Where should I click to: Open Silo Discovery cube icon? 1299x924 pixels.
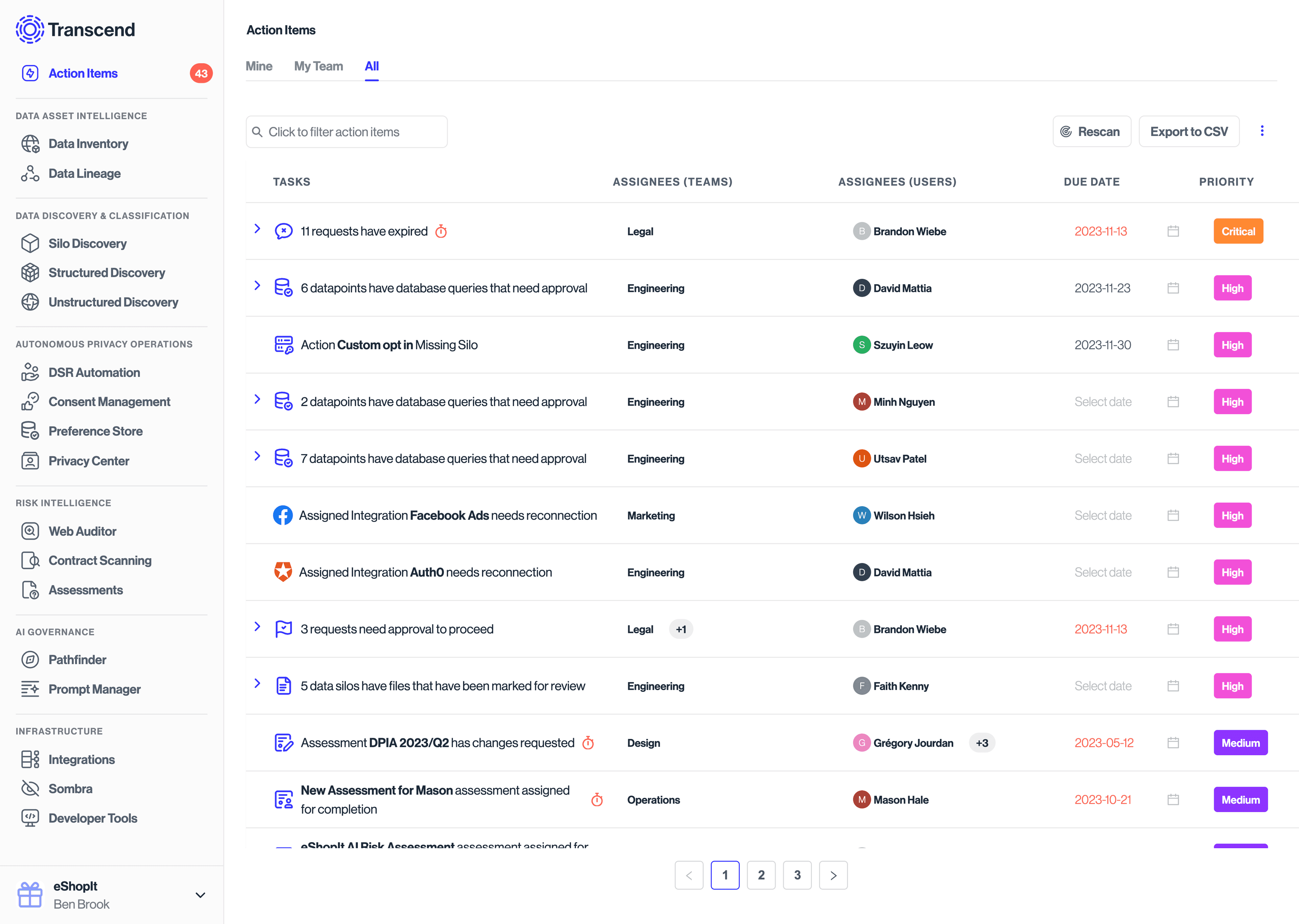tap(29, 244)
